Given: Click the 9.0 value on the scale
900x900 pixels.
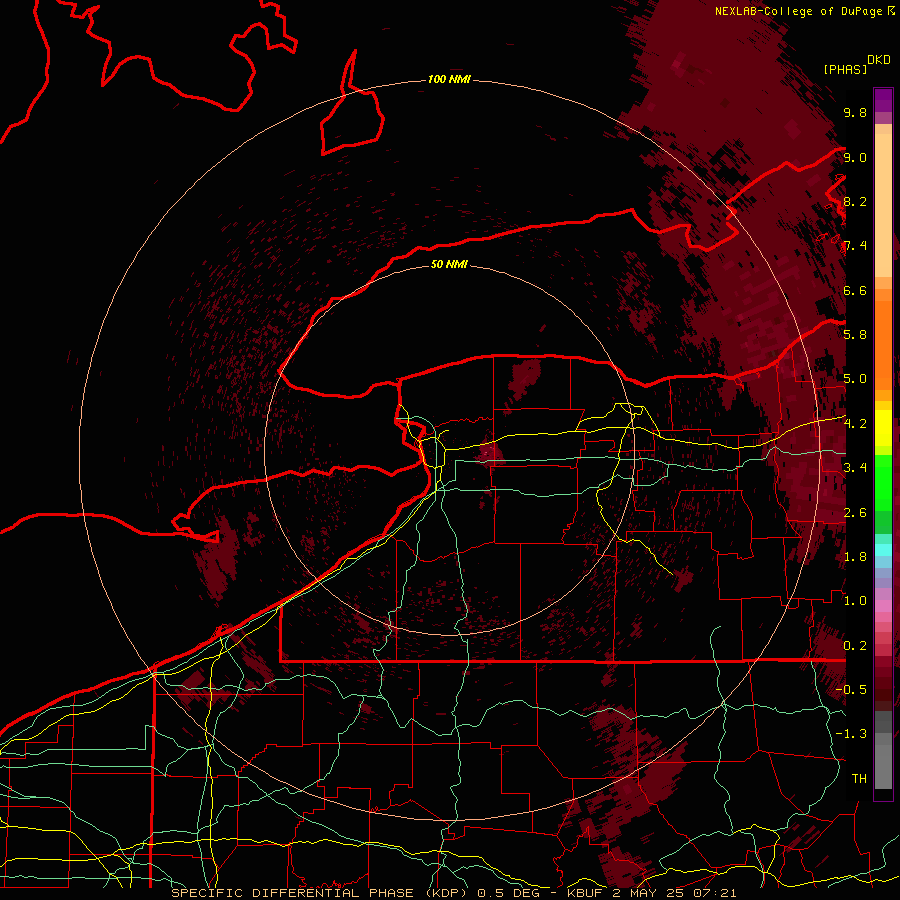Looking at the screenshot, I should point(855,157).
